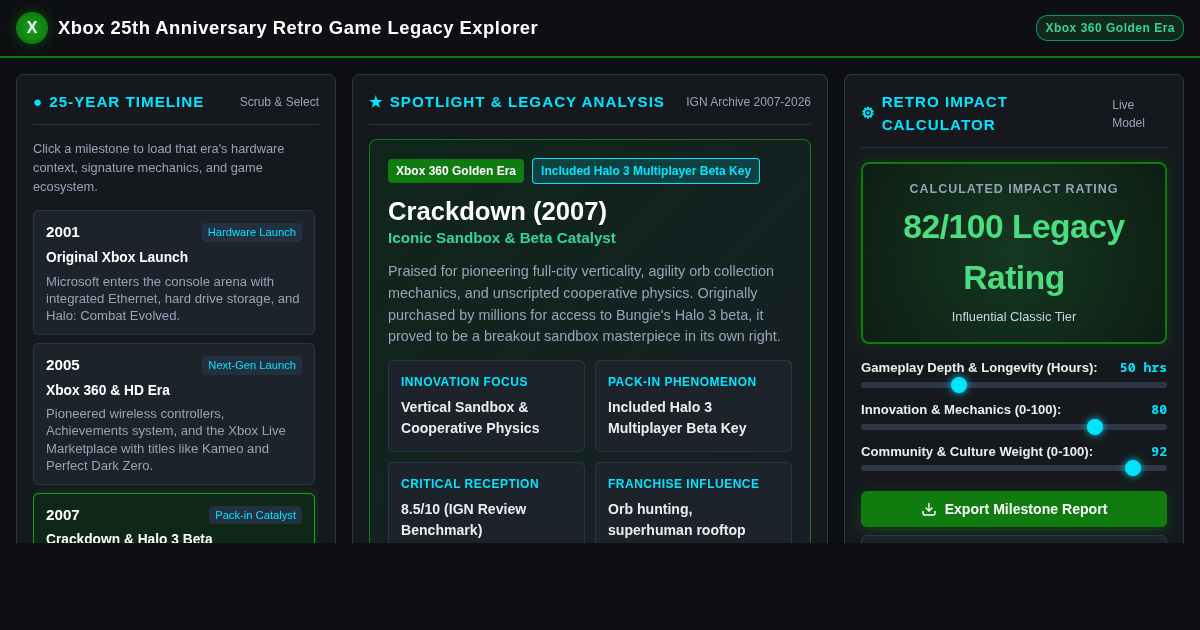Click the green Xbox X logo
The width and height of the screenshot is (1200, 630).
click(32, 28)
